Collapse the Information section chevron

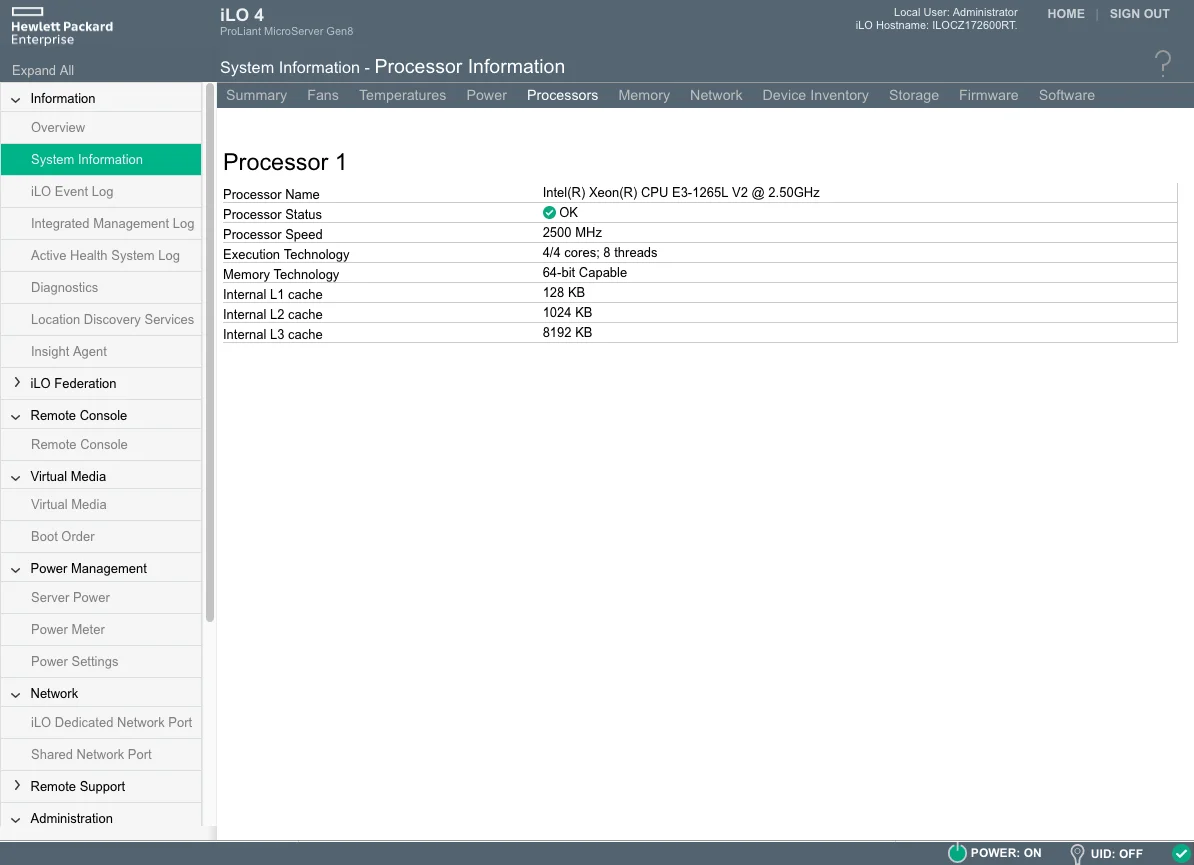pyautogui.click(x=15, y=99)
